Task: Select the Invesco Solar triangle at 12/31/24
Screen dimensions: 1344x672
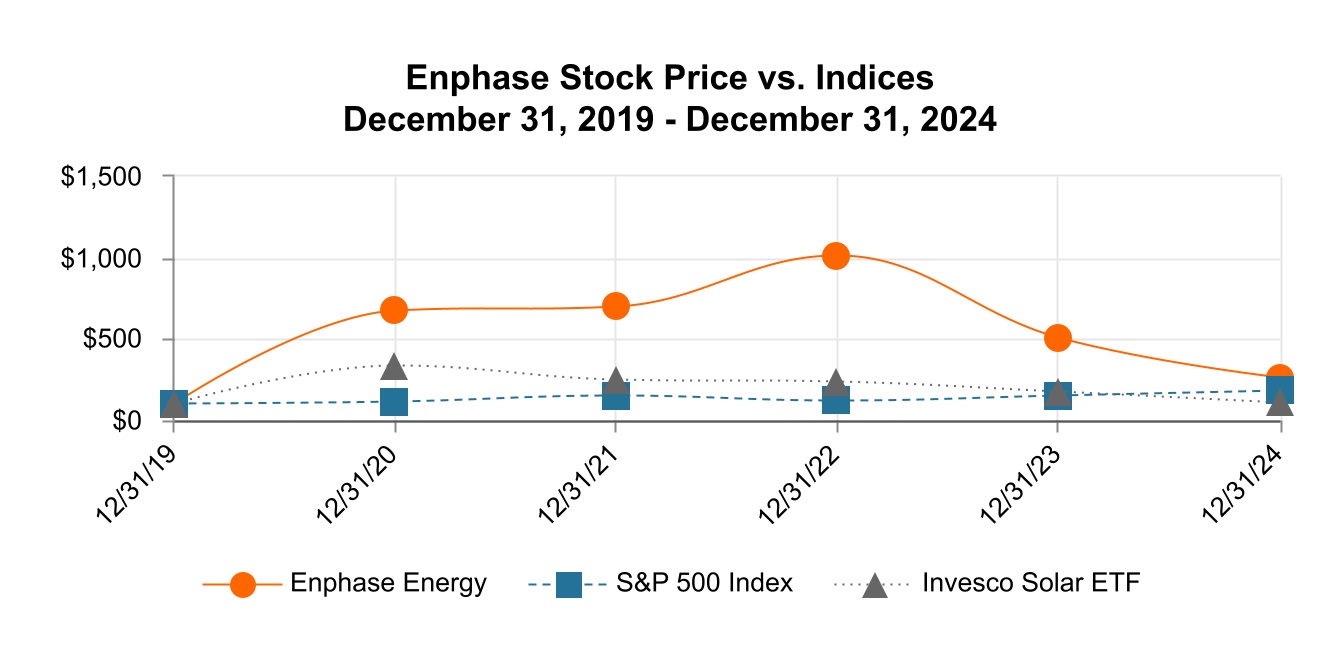Action: 1279,403
